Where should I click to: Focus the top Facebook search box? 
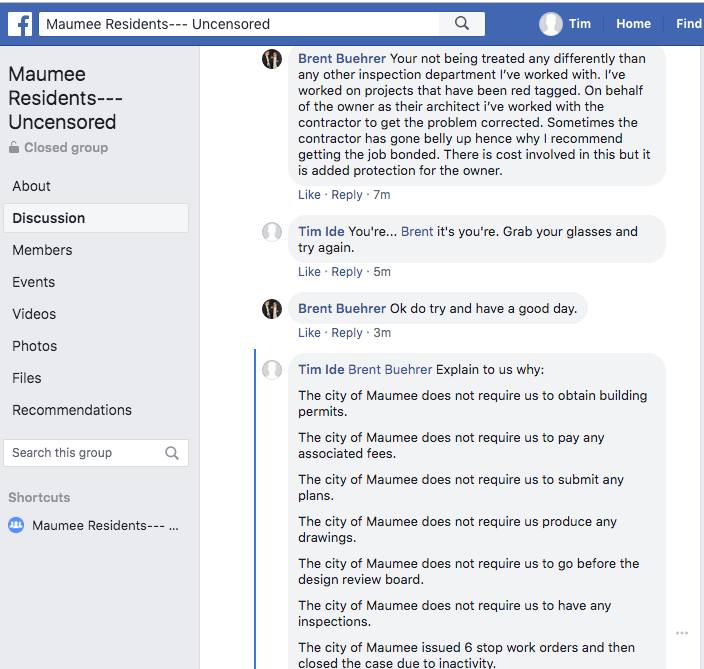click(240, 24)
